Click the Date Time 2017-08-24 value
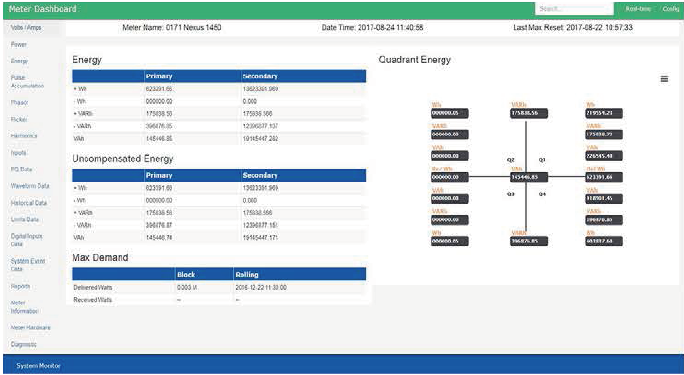Image resolution: width=684 pixels, height=375 pixels. point(373,27)
